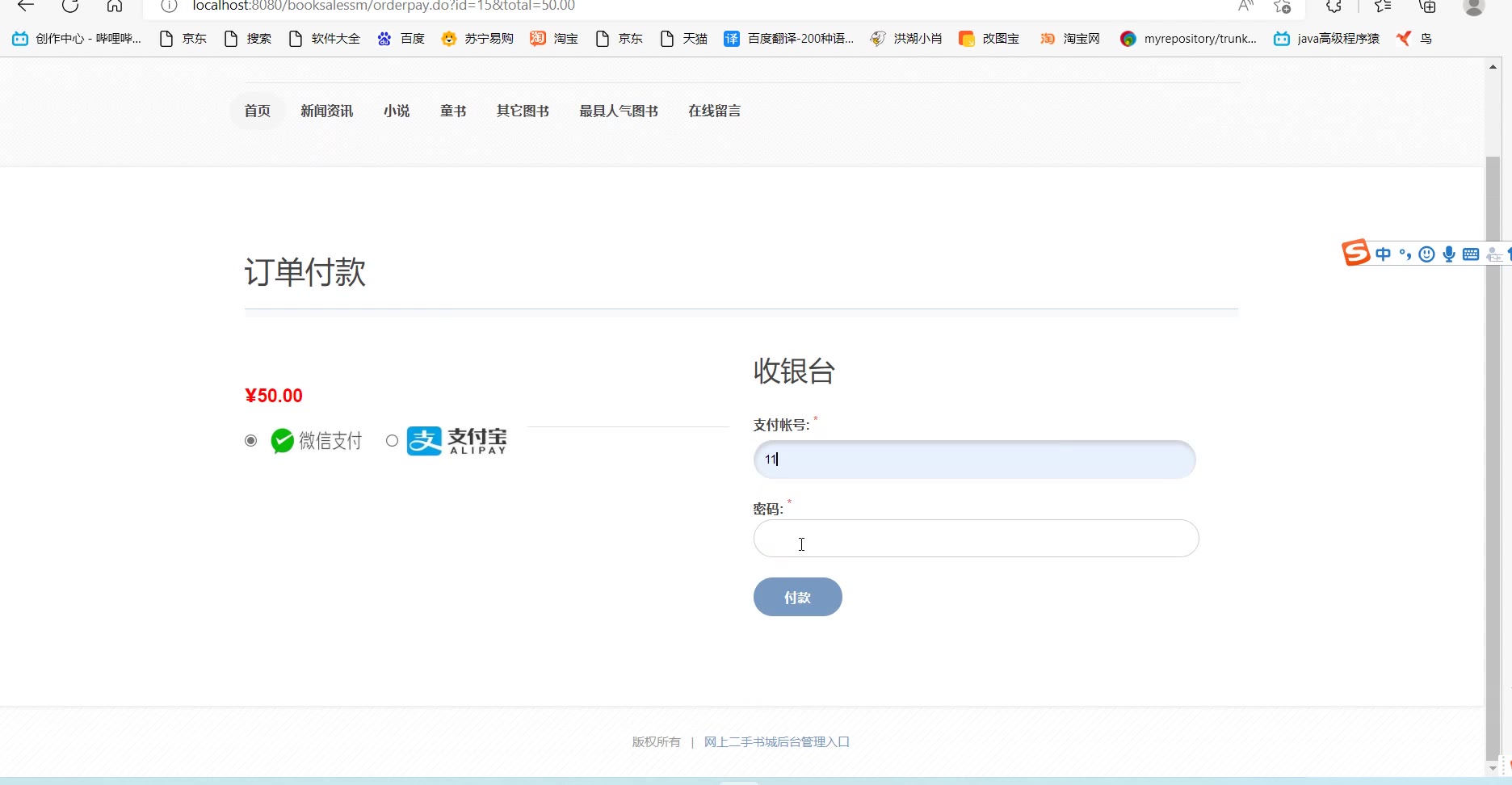Add this page to favorites star icon

coord(1282,6)
